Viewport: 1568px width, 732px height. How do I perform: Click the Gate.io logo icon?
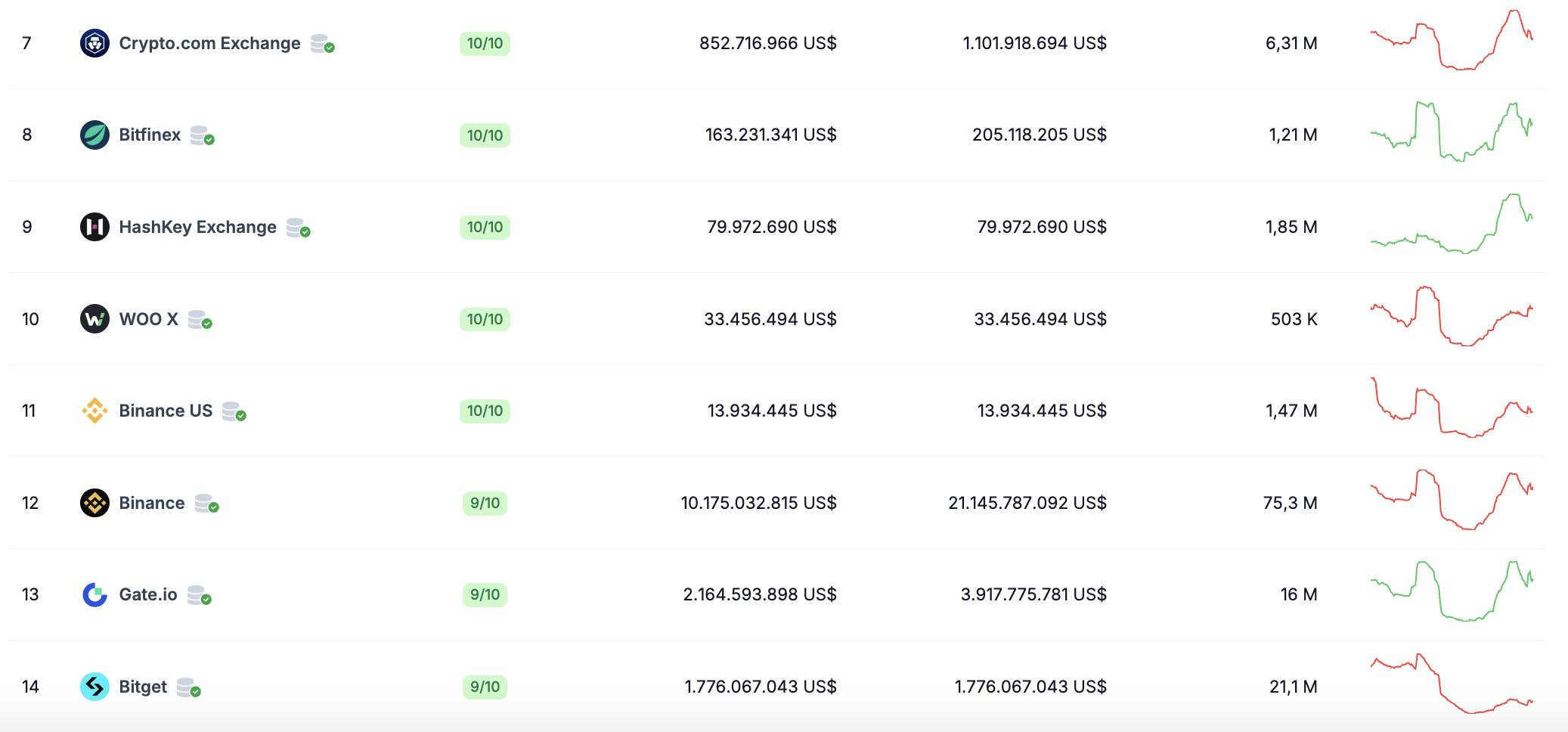(95, 594)
